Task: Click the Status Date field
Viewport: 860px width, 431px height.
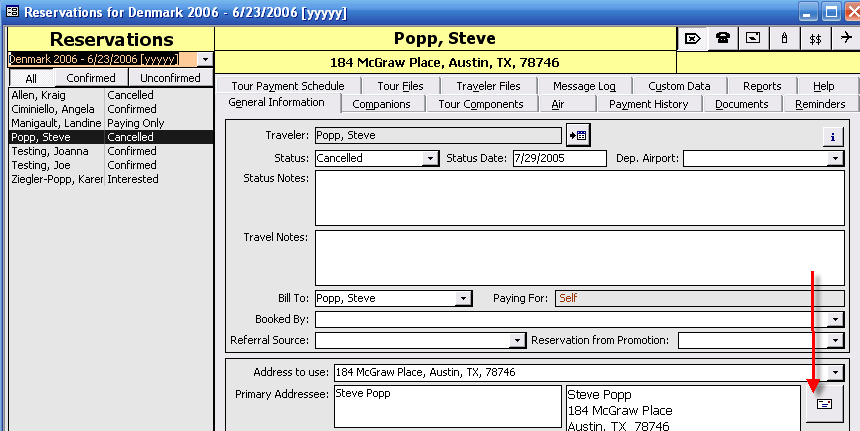Action: [558, 158]
